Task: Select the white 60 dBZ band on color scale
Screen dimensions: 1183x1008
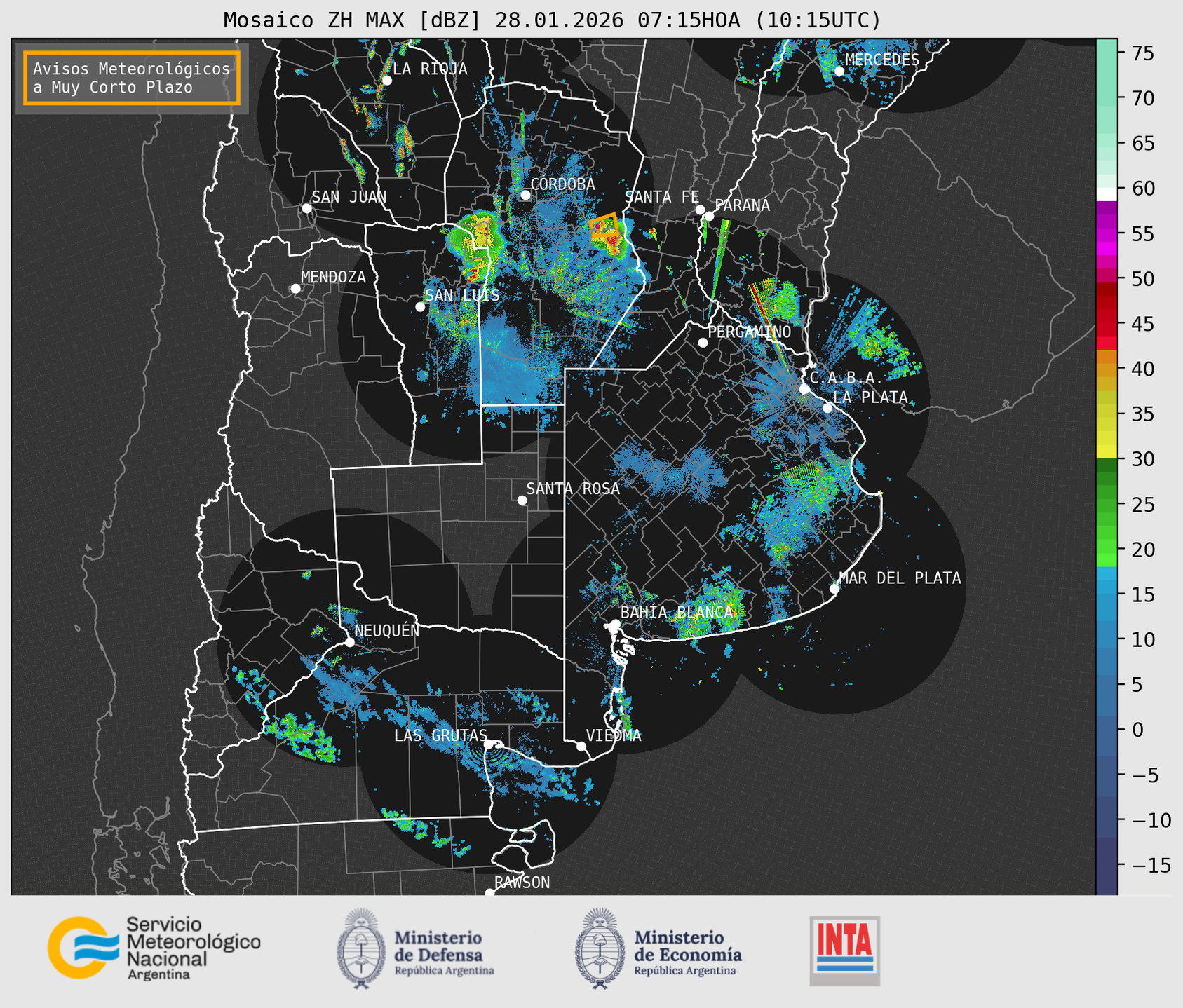Action: click(x=1107, y=194)
